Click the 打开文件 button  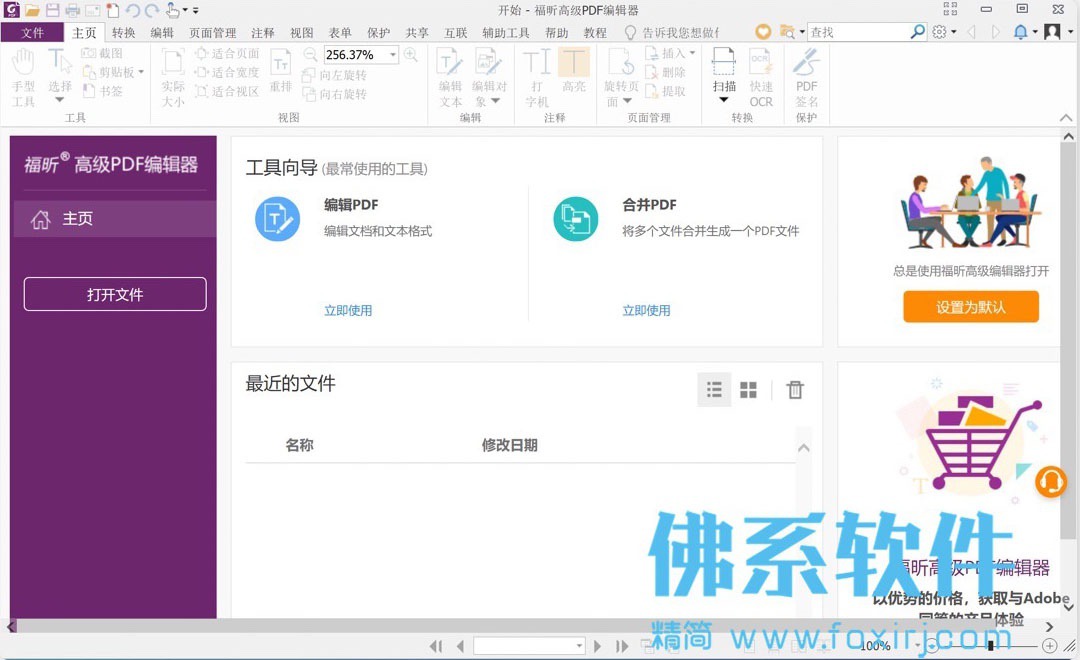coord(115,294)
